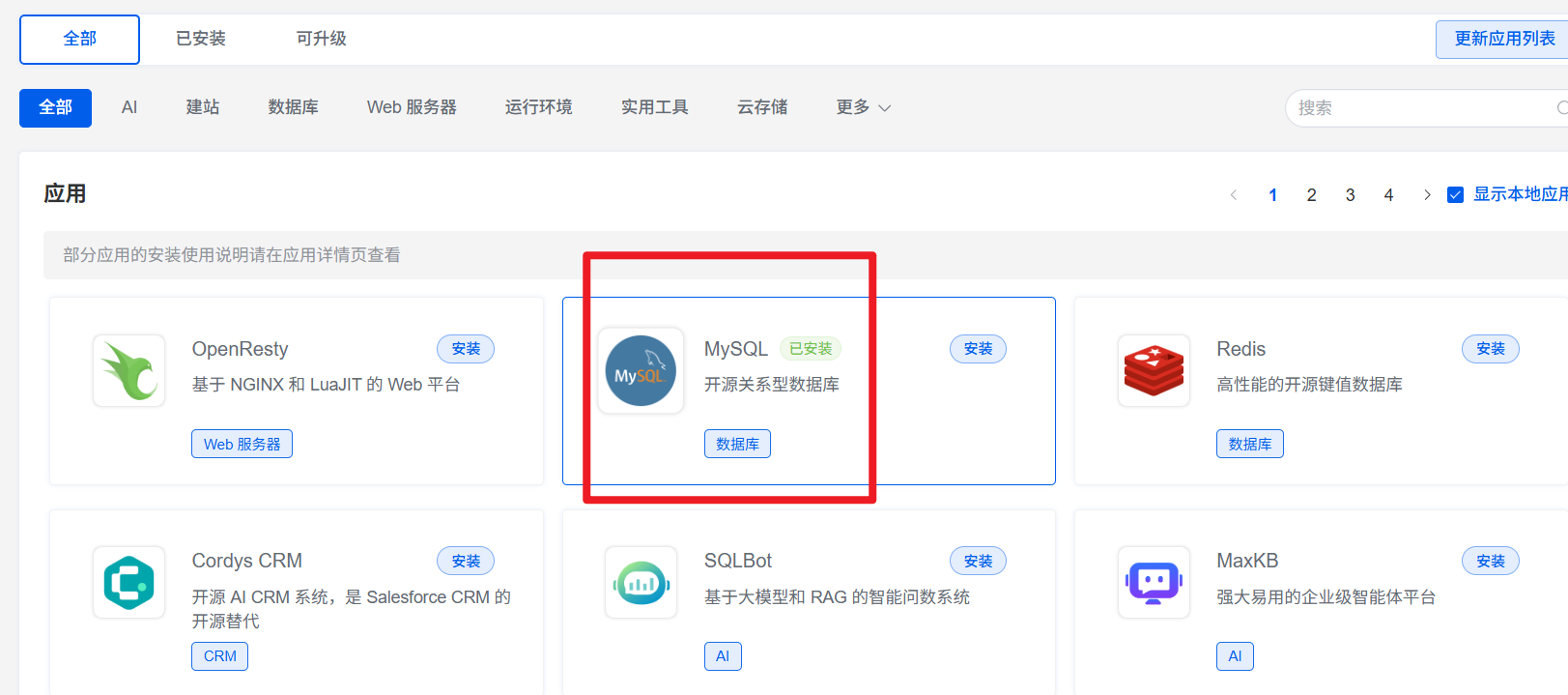Expand the 更多 category dropdown
This screenshot has width=1568, height=695.
tap(863, 107)
